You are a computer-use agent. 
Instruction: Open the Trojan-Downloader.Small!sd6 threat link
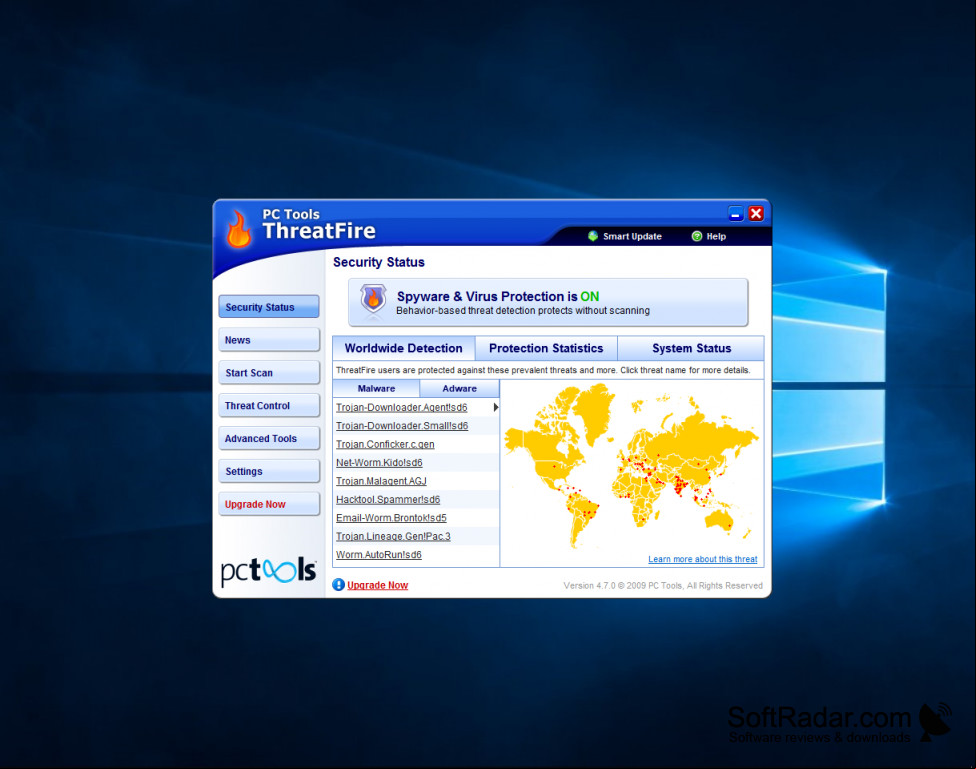(x=402, y=426)
